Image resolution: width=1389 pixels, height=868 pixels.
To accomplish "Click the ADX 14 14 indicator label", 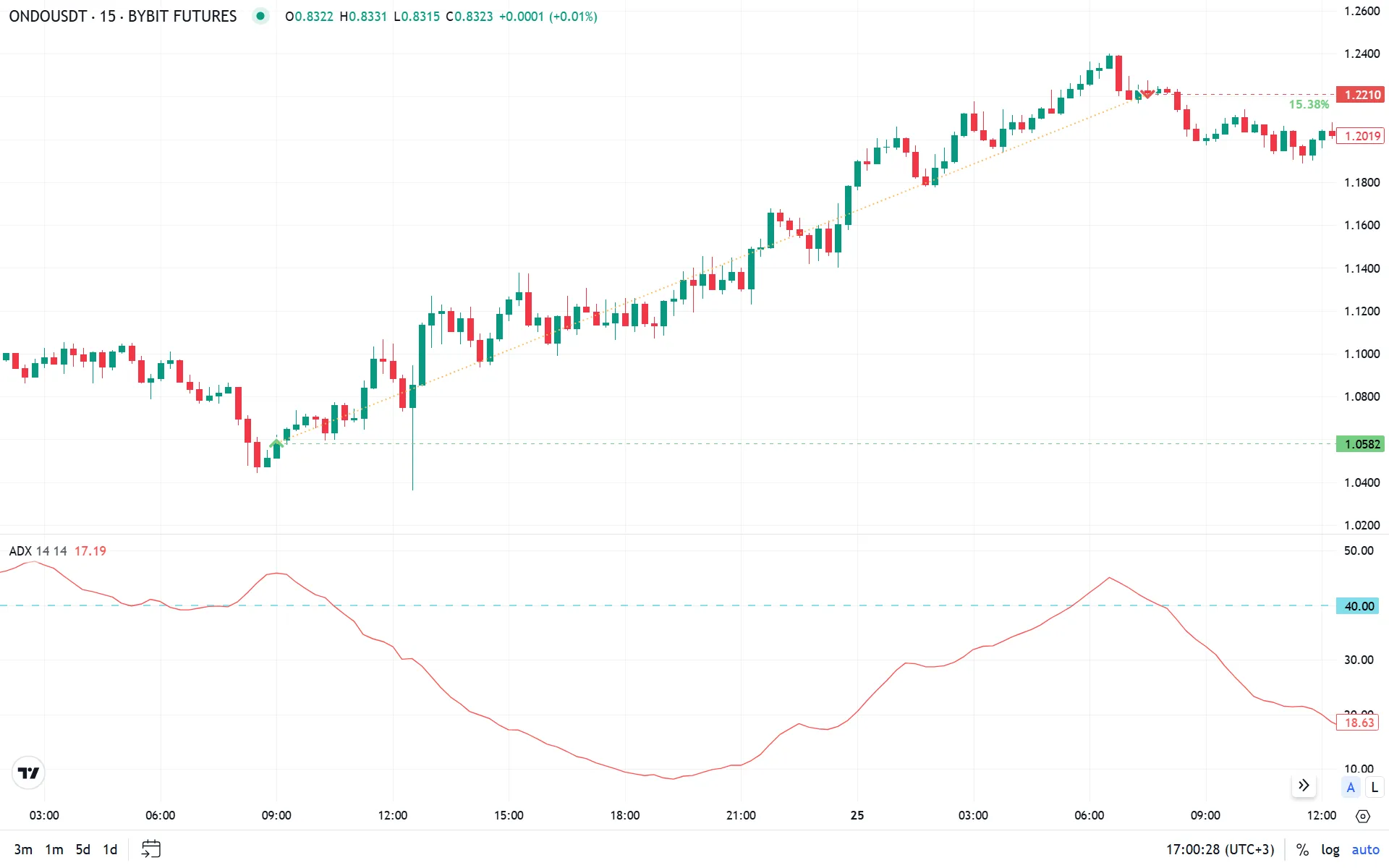I will coord(38,551).
